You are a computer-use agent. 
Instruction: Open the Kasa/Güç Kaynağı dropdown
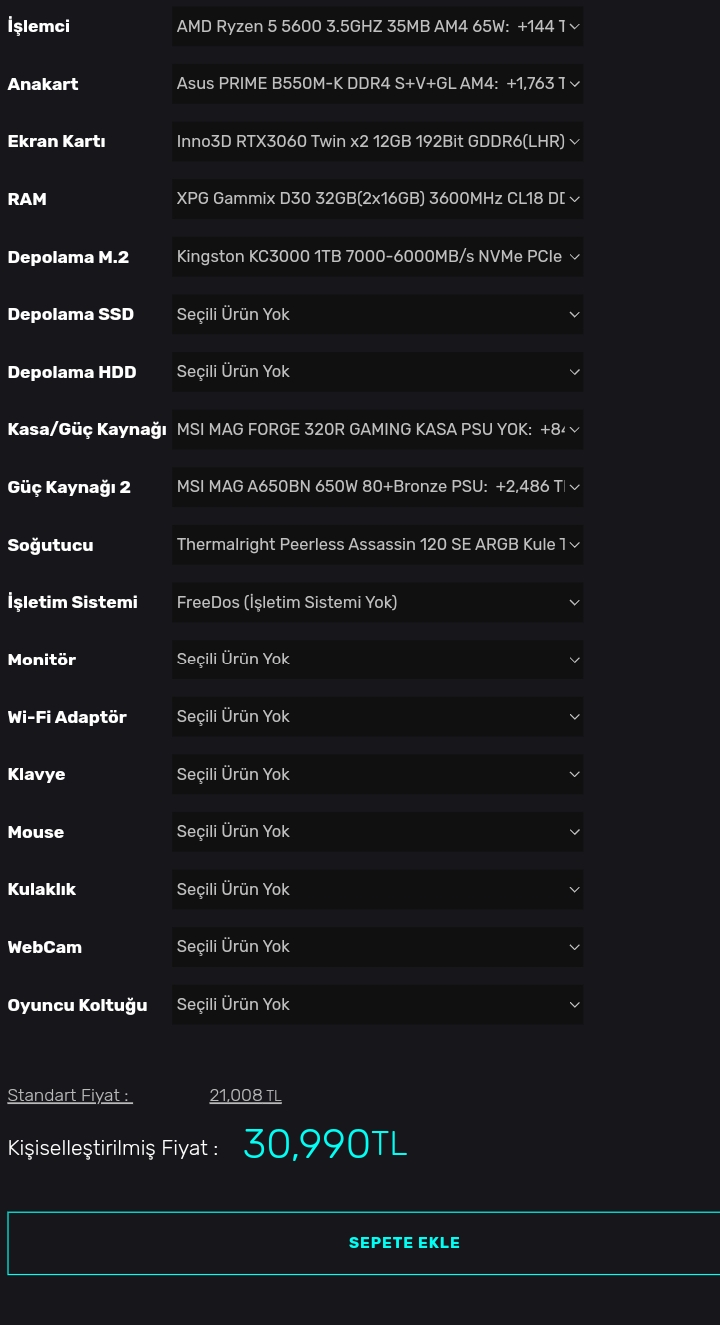coord(377,429)
